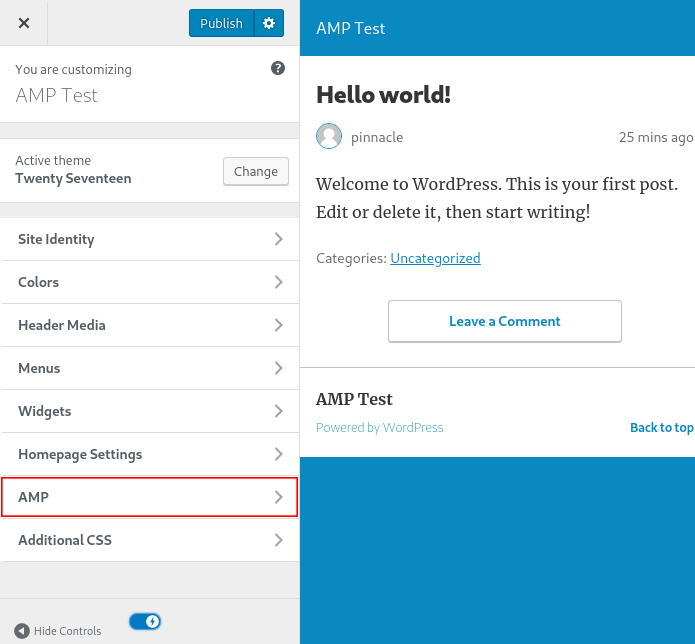Click the Hide Controls arrow icon

[22, 631]
